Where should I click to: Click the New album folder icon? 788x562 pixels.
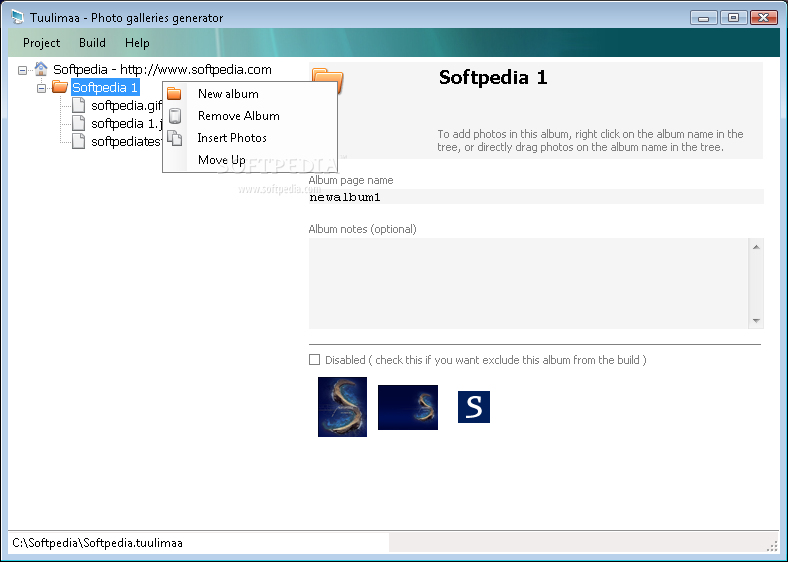click(174, 93)
